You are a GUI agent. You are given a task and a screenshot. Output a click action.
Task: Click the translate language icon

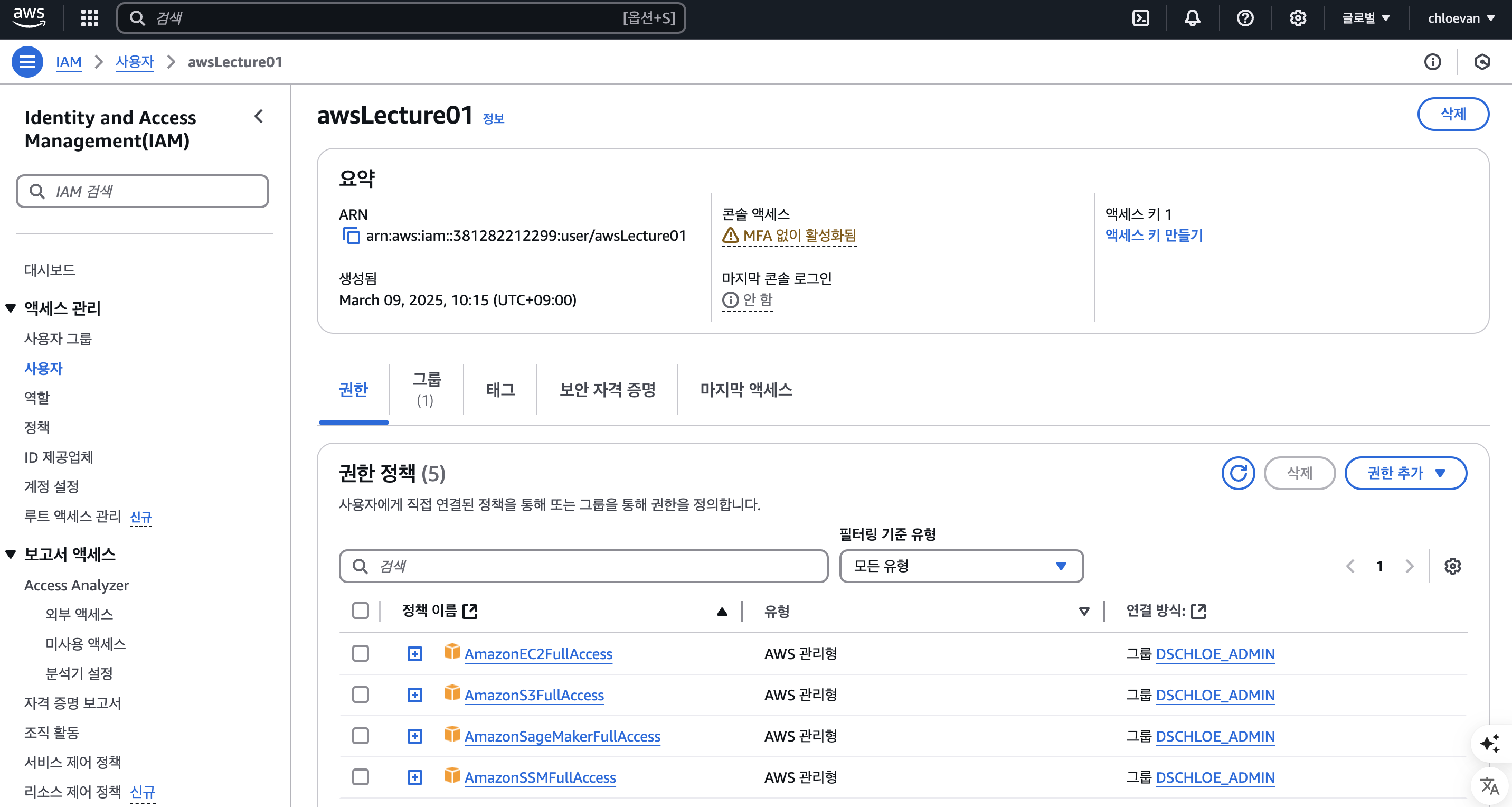(x=1489, y=785)
